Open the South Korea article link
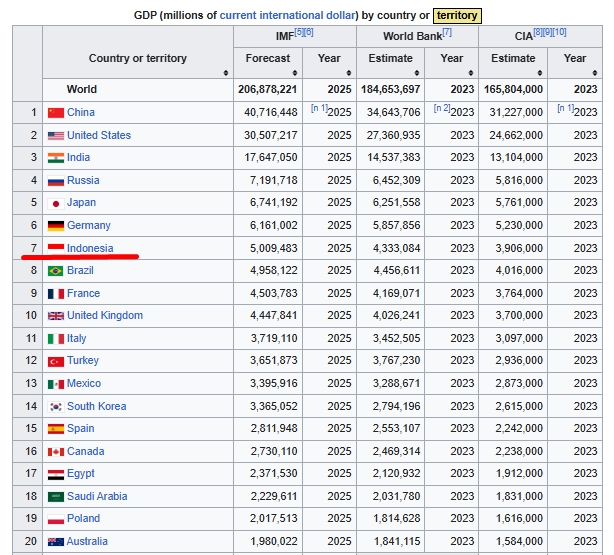 click(96, 406)
